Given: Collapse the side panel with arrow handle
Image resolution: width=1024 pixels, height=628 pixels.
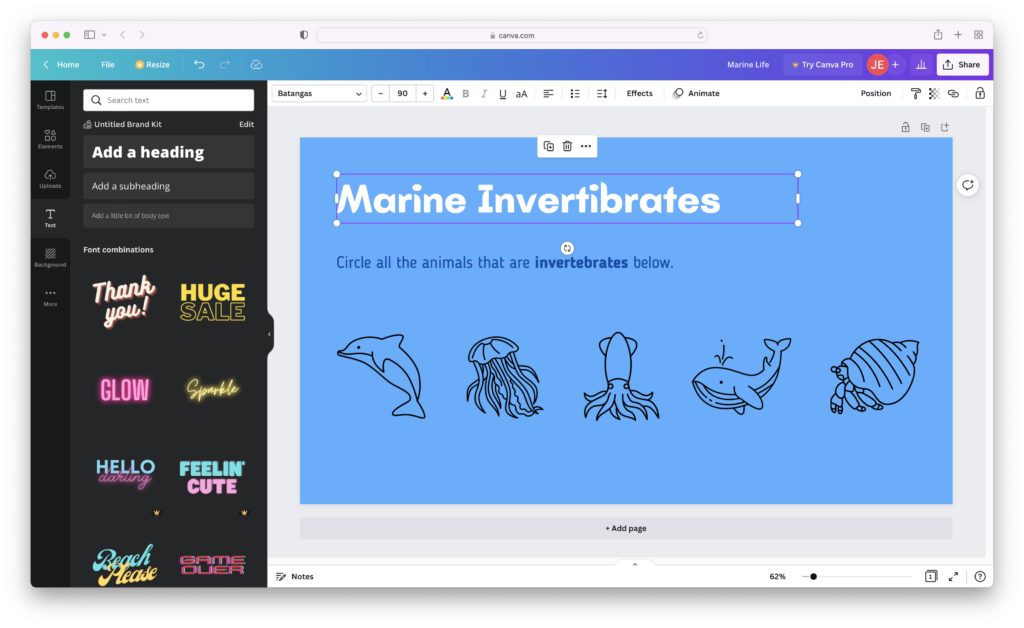Looking at the screenshot, I should pyautogui.click(x=269, y=334).
